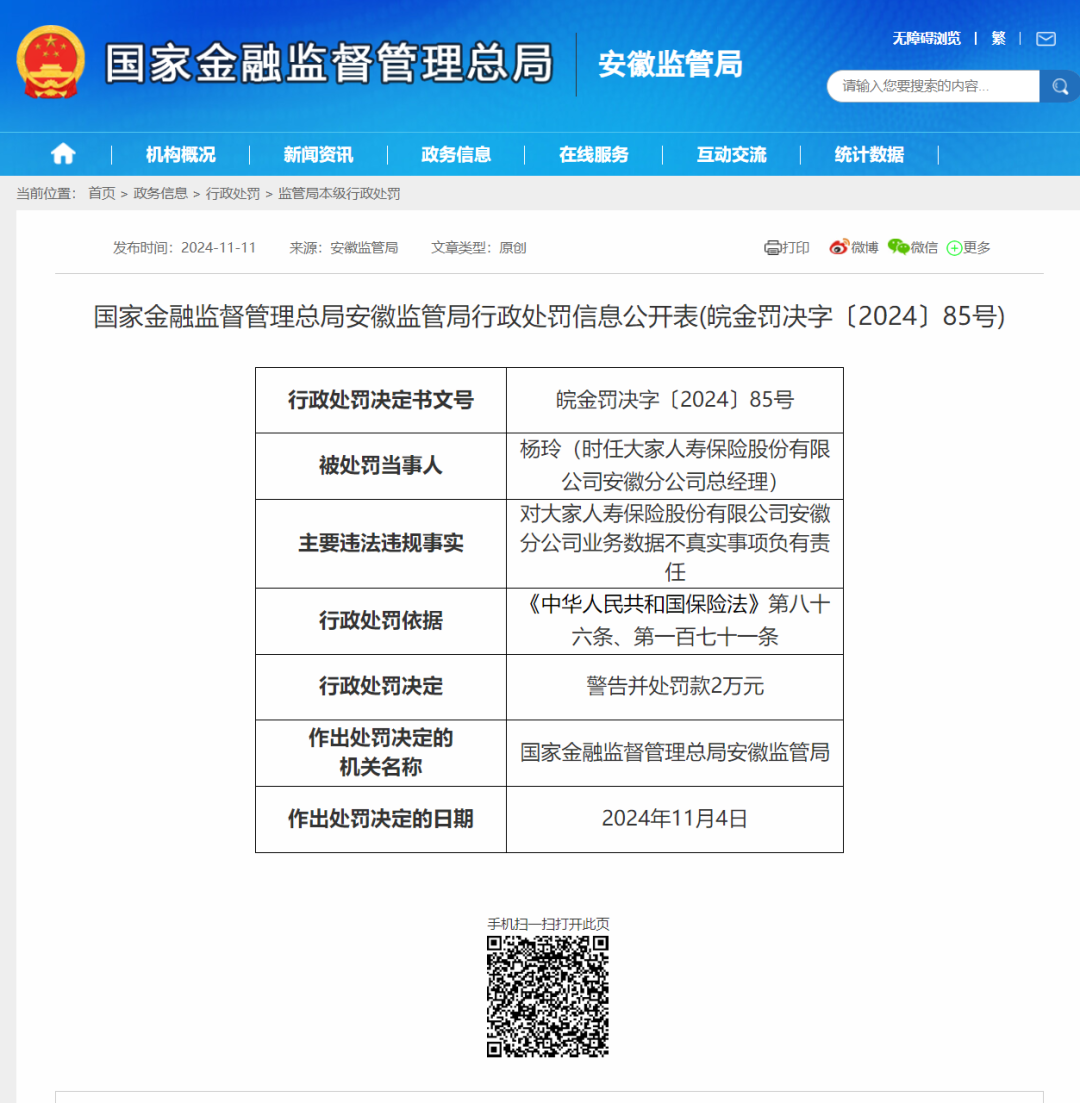
Task: Click the 中华人民共和国保险法 basis cell
Action: coord(675,621)
